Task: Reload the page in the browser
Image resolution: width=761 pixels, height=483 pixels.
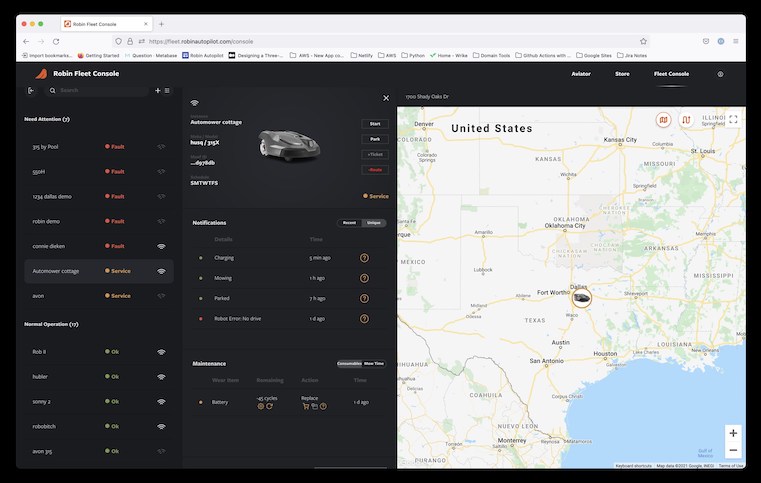Action: tap(56, 41)
